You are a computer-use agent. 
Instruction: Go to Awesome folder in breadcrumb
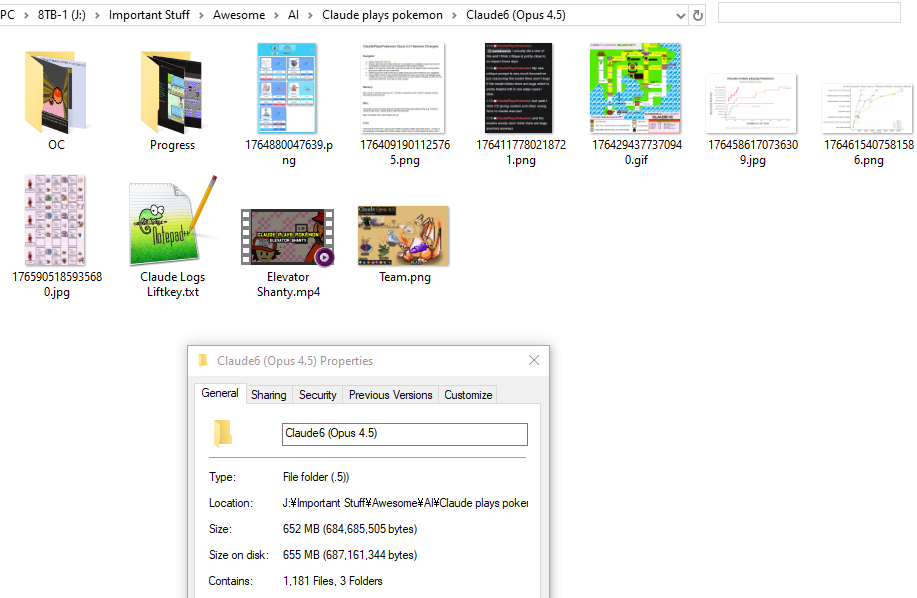[x=239, y=15]
